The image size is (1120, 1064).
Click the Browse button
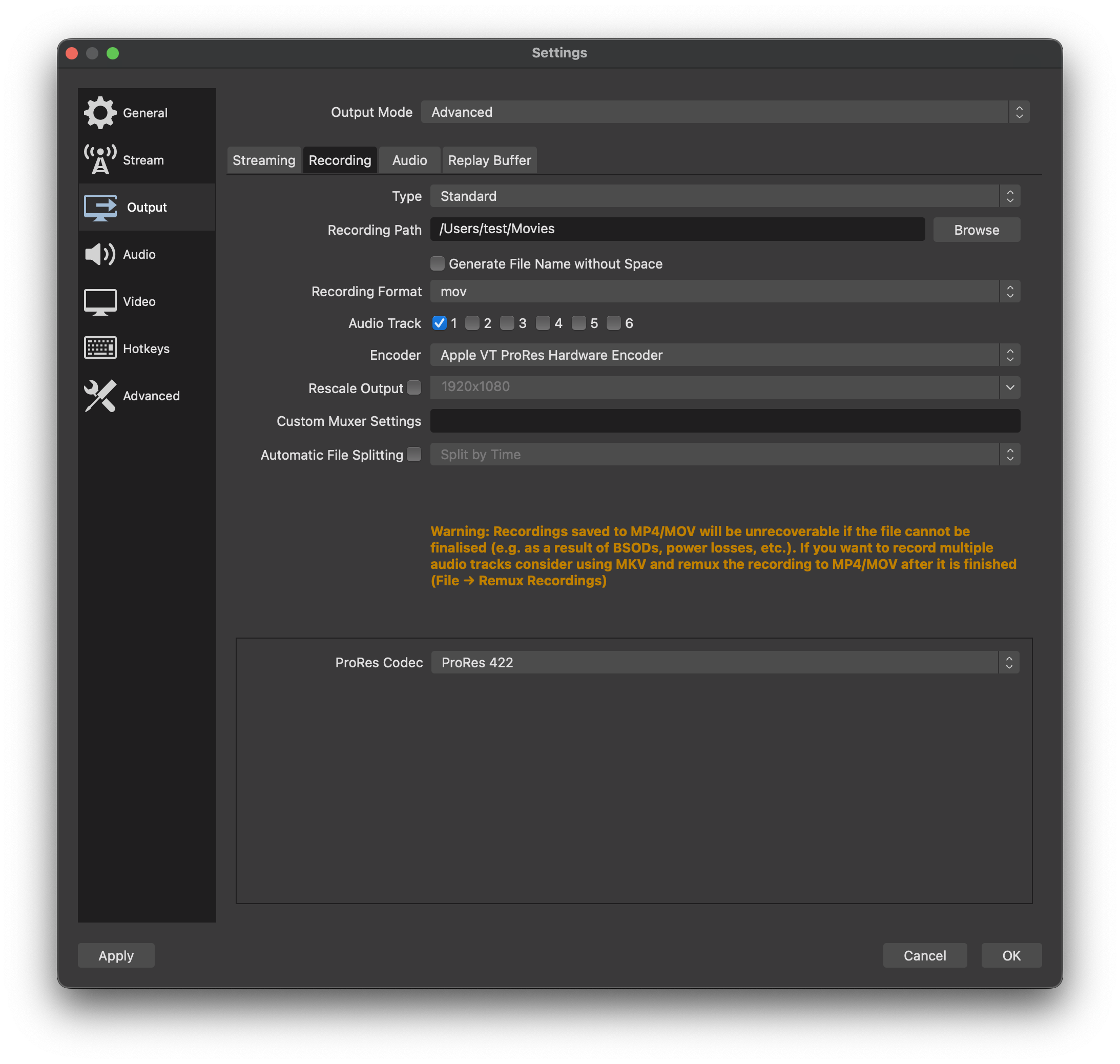point(976,229)
